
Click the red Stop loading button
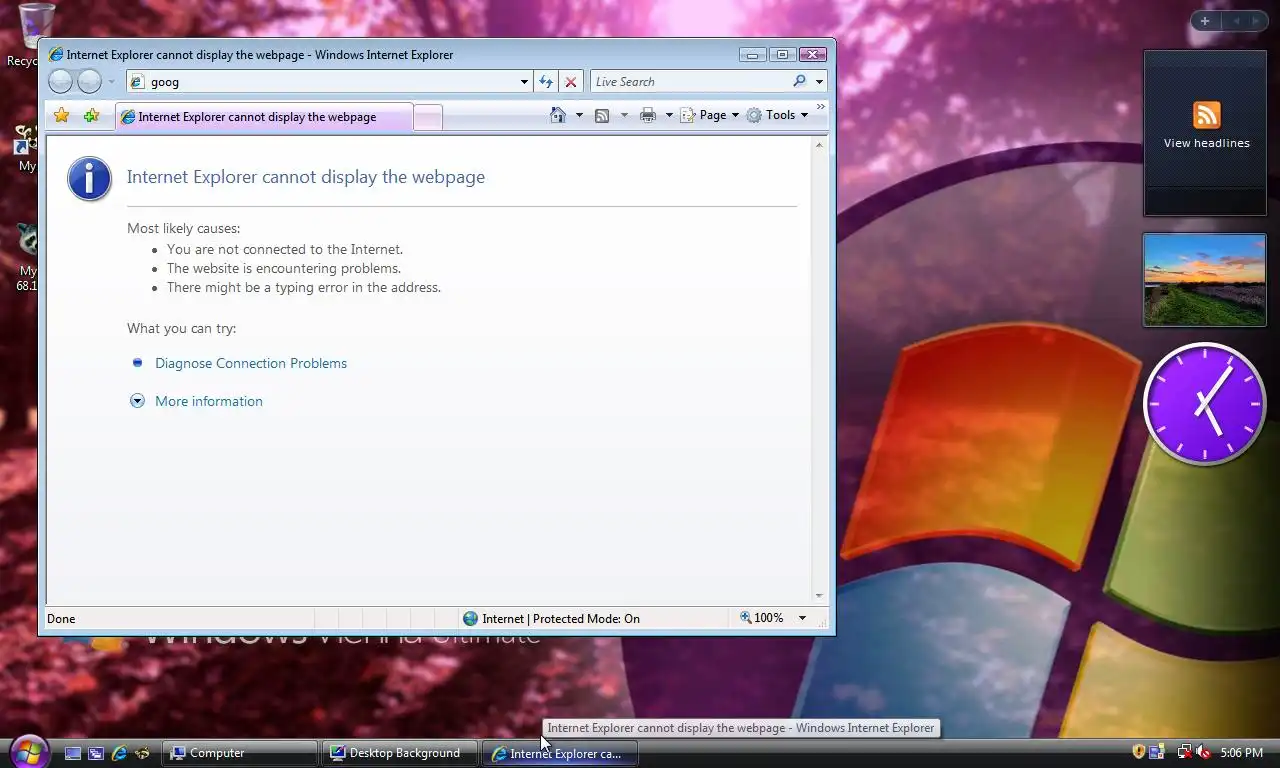pyautogui.click(x=571, y=82)
